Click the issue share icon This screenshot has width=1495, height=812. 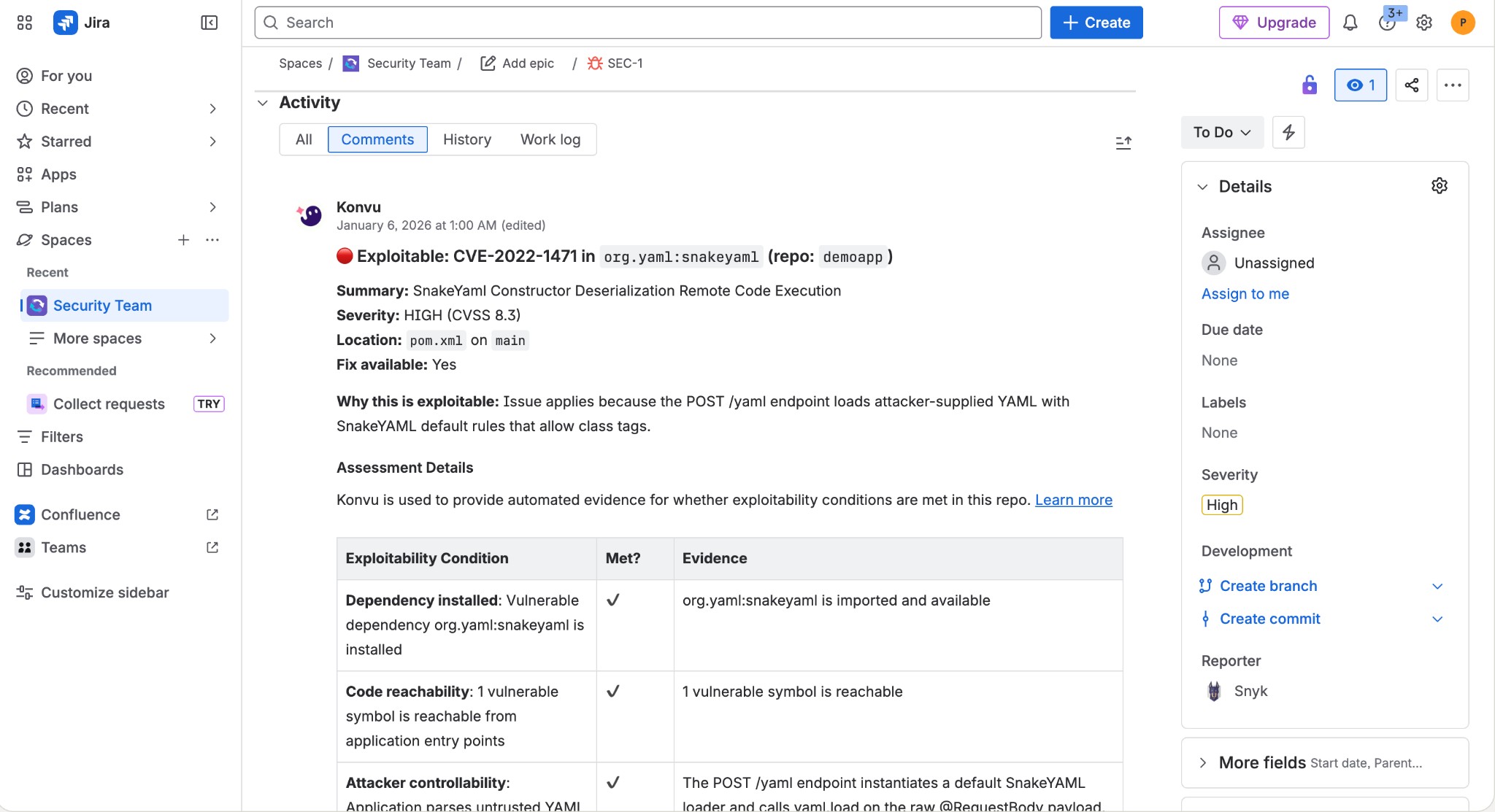(1411, 85)
